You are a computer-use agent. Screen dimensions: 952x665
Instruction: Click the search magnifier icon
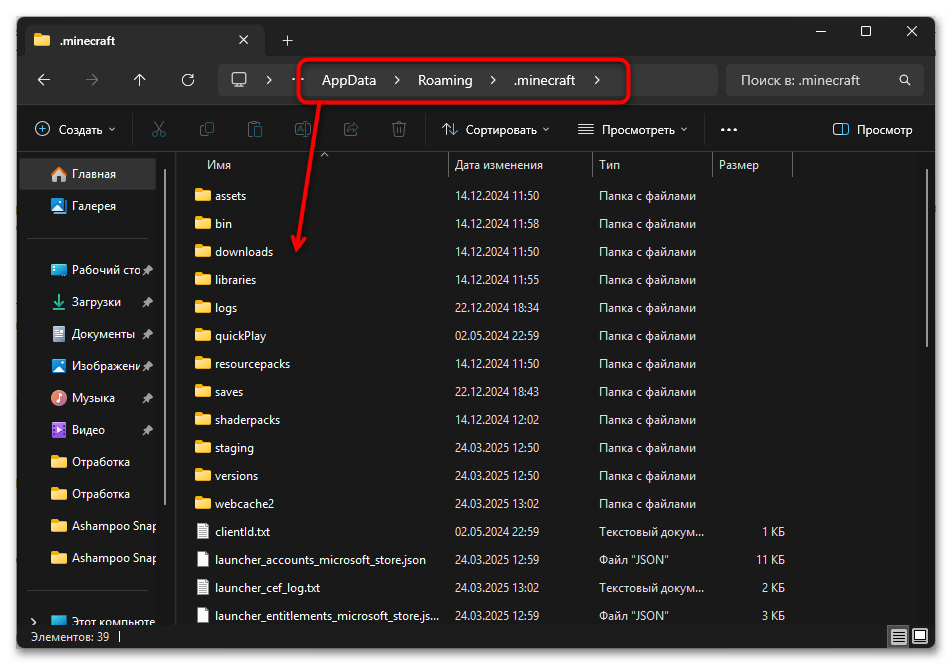click(905, 80)
